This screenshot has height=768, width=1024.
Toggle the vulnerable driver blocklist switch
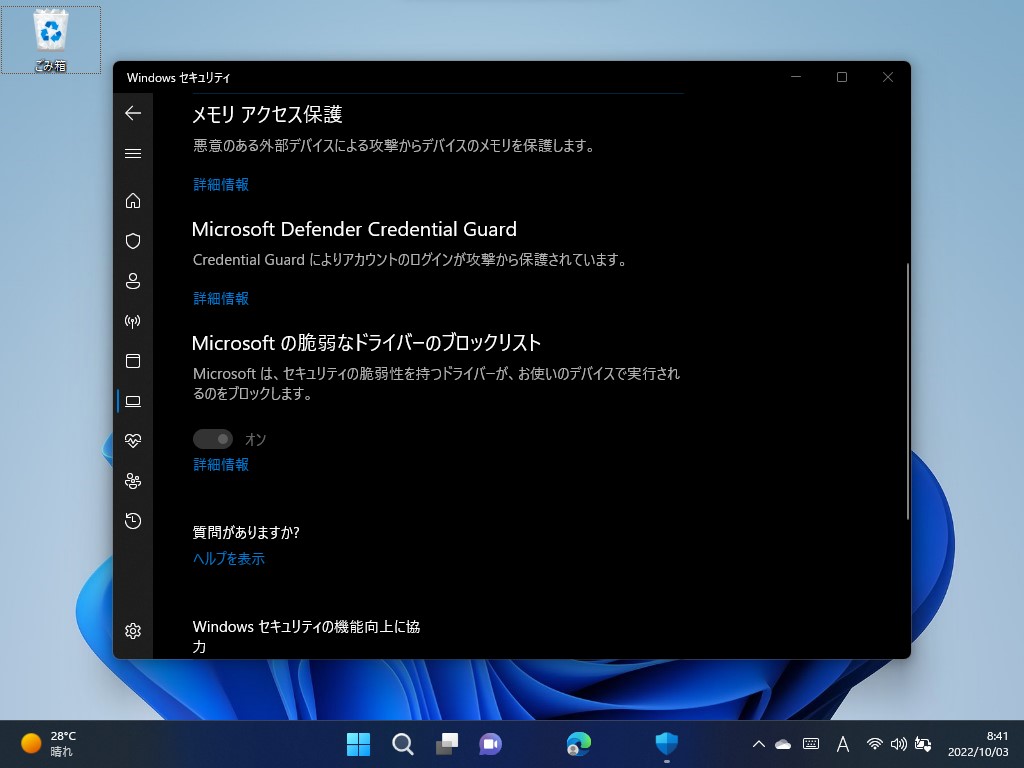213,438
